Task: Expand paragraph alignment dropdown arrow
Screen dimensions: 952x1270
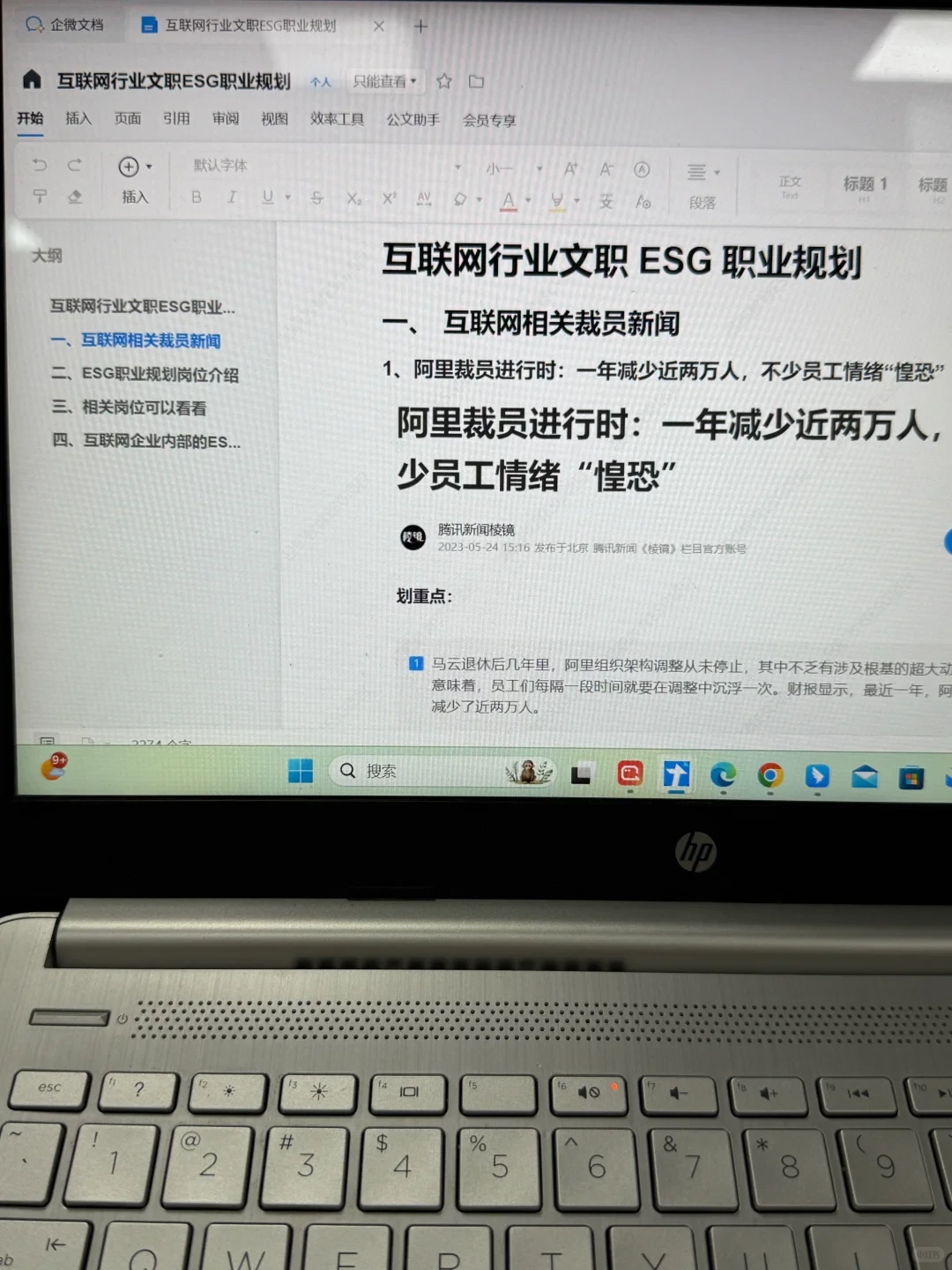Action: pyautogui.click(x=717, y=173)
